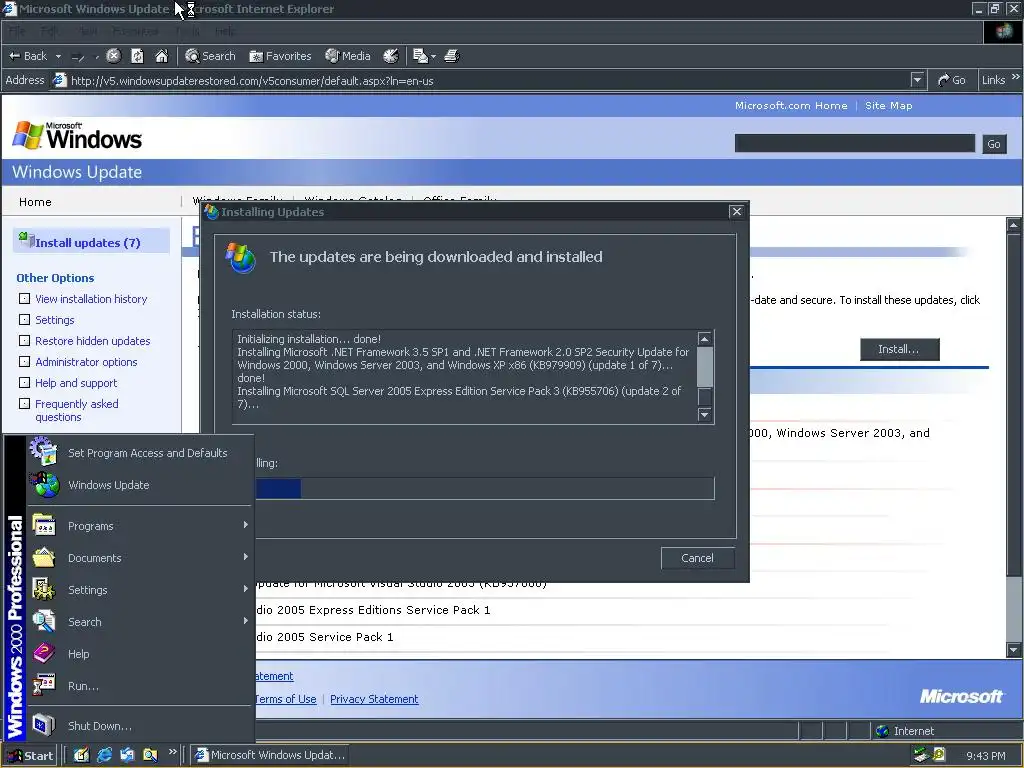The width and height of the screenshot is (1024, 768).
Task: Toggle the Help and support box
Action: click(25, 382)
